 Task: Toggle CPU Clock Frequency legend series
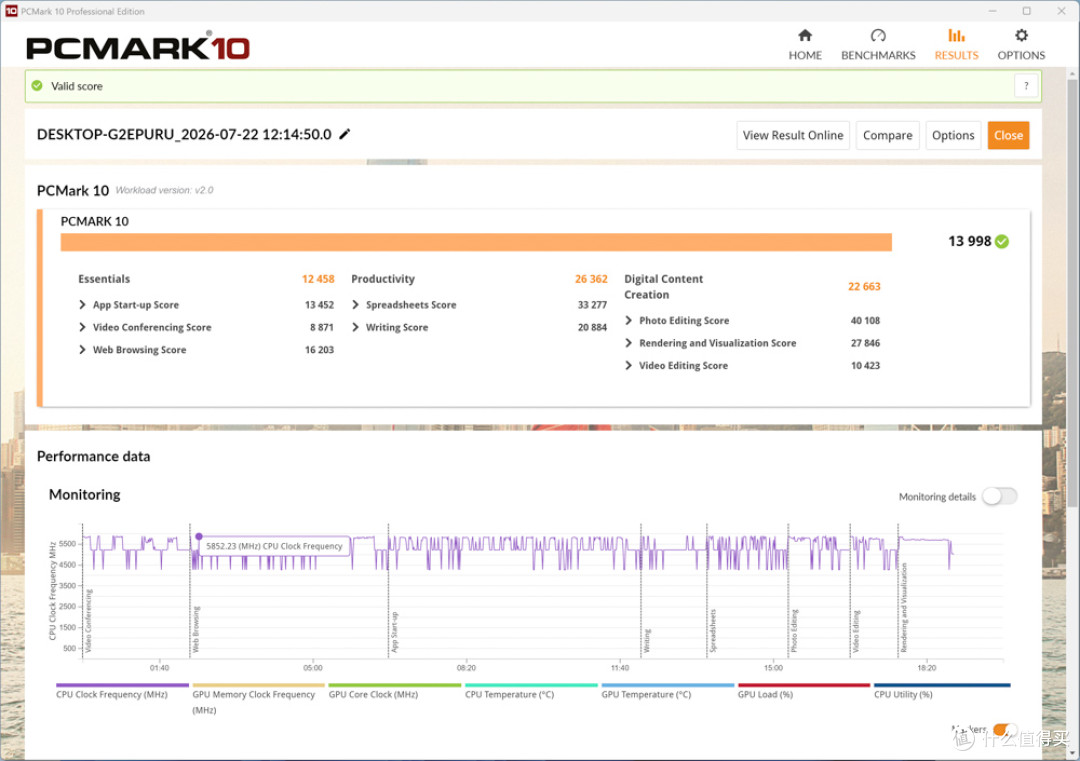[x=122, y=691]
